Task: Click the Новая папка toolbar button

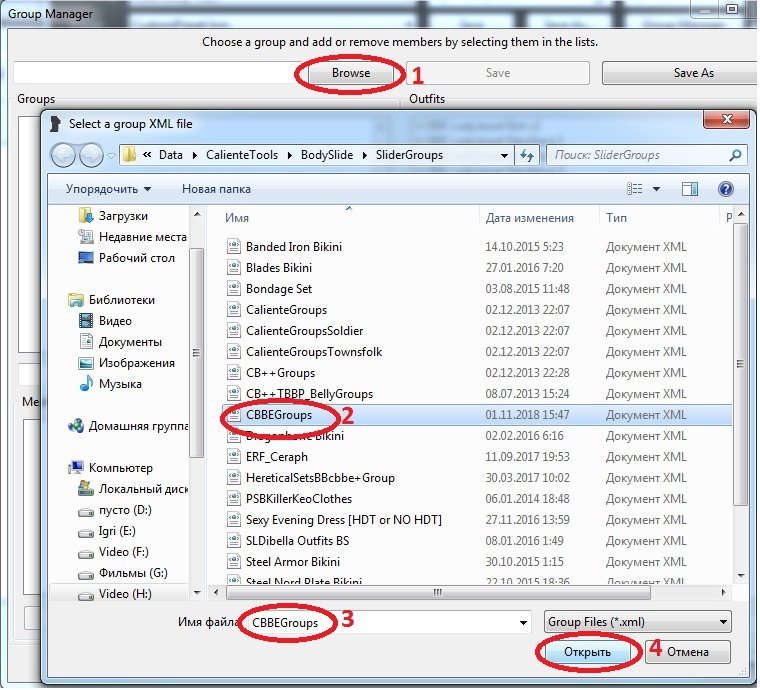Action: [216, 189]
